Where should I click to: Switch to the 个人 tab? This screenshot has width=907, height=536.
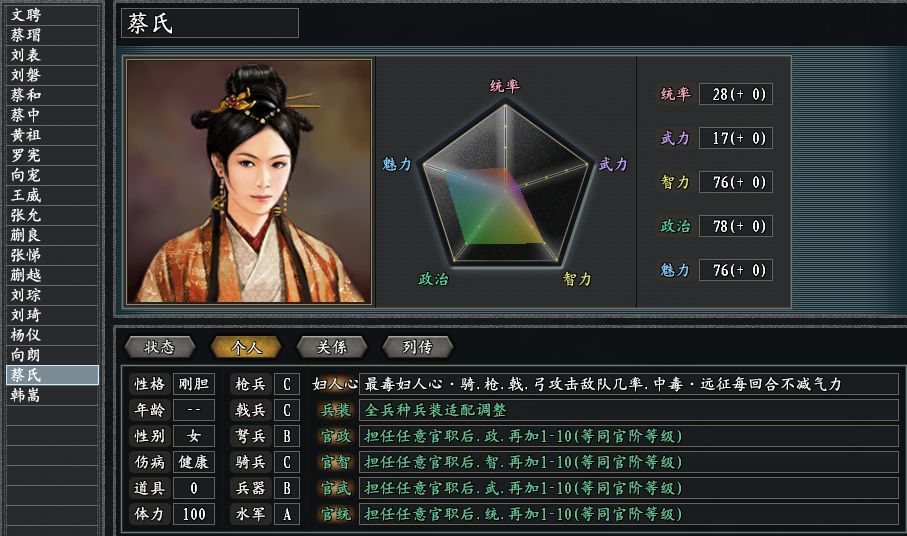[x=246, y=347]
